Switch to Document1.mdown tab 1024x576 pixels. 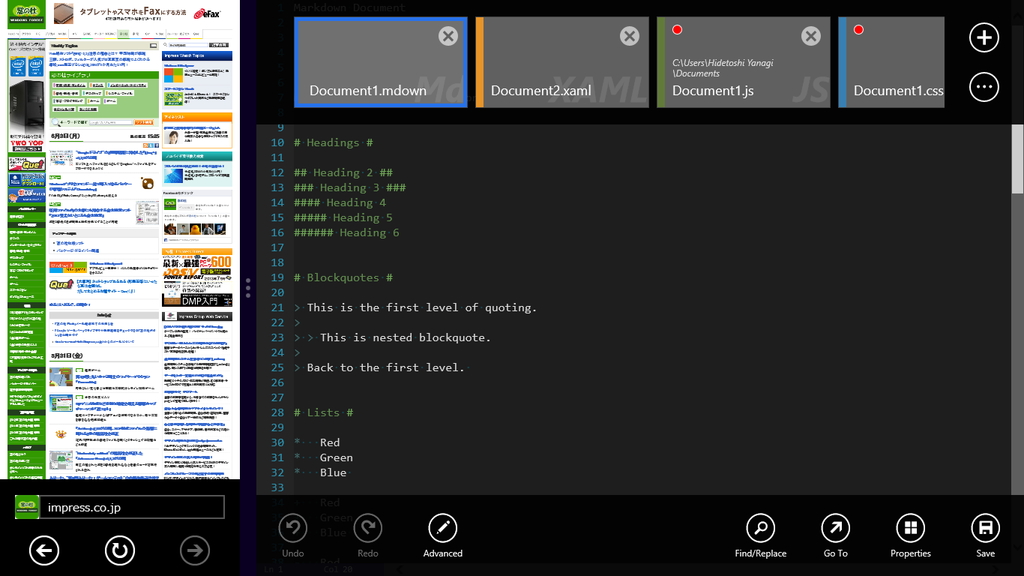pyautogui.click(x=381, y=62)
